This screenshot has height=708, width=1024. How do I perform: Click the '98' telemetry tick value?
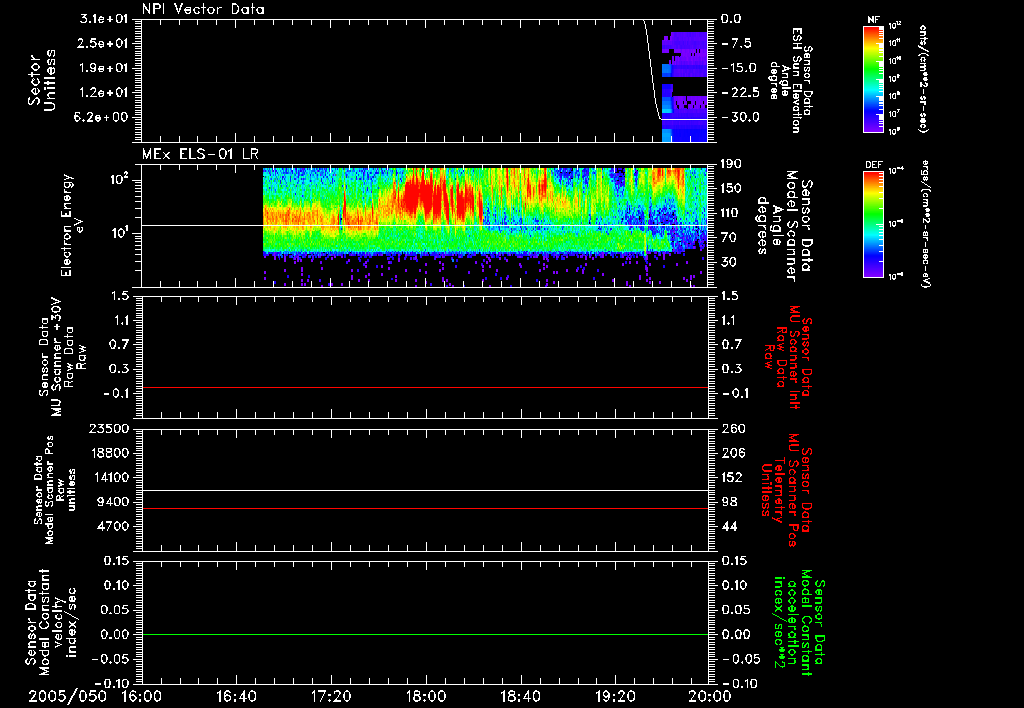click(x=729, y=502)
